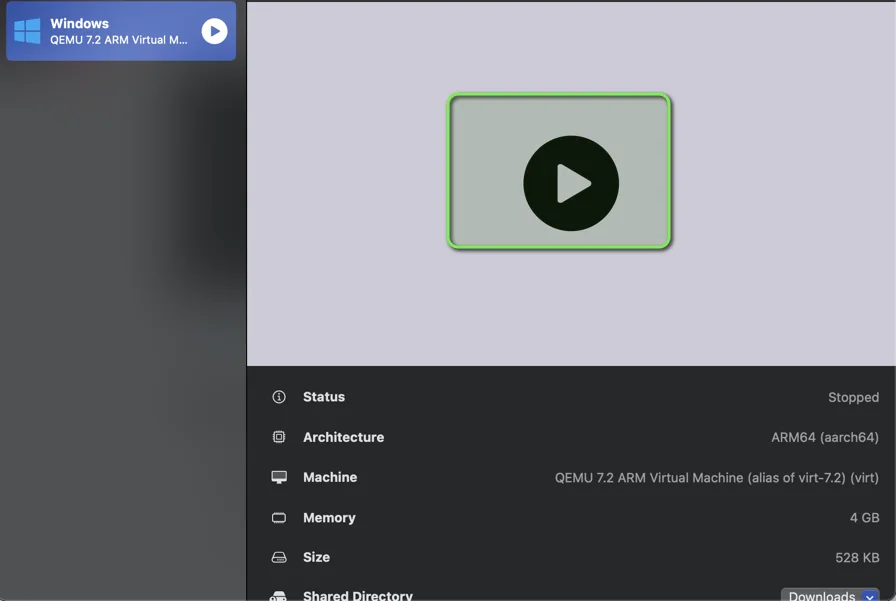Click the "QEMU 7.2 ARM Virtual M..." subtitle
Viewport: 896px width, 601px height.
(x=119, y=40)
